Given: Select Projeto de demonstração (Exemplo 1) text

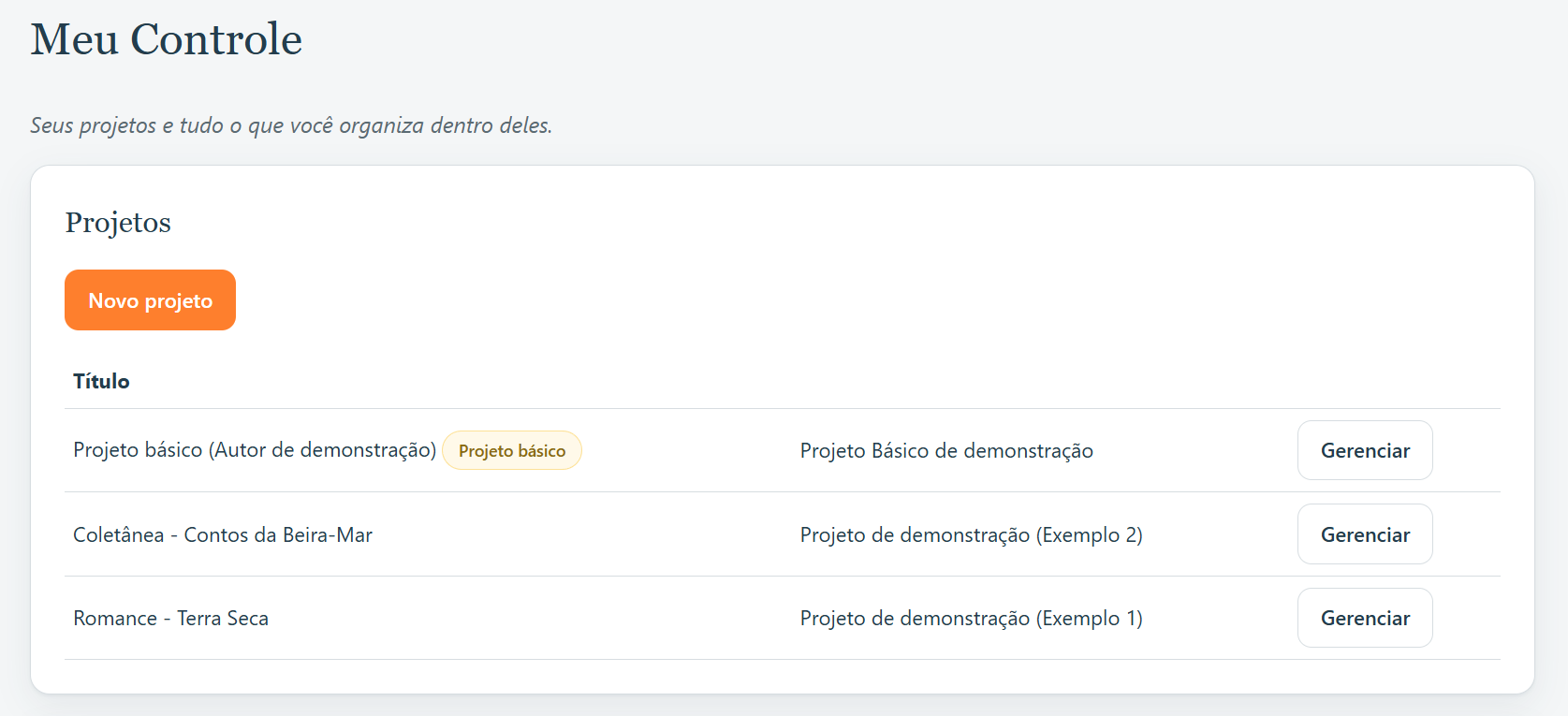Looking at the screenshot, I should [x=971, y=618].
